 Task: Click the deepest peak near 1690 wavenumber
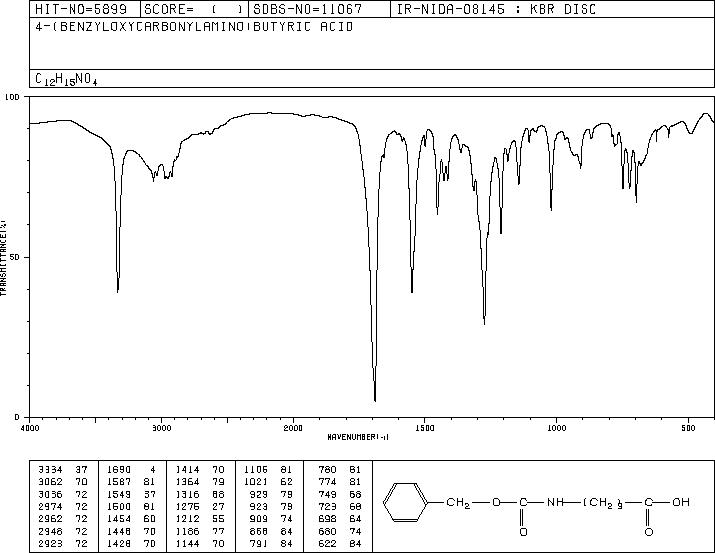[375, 400]
